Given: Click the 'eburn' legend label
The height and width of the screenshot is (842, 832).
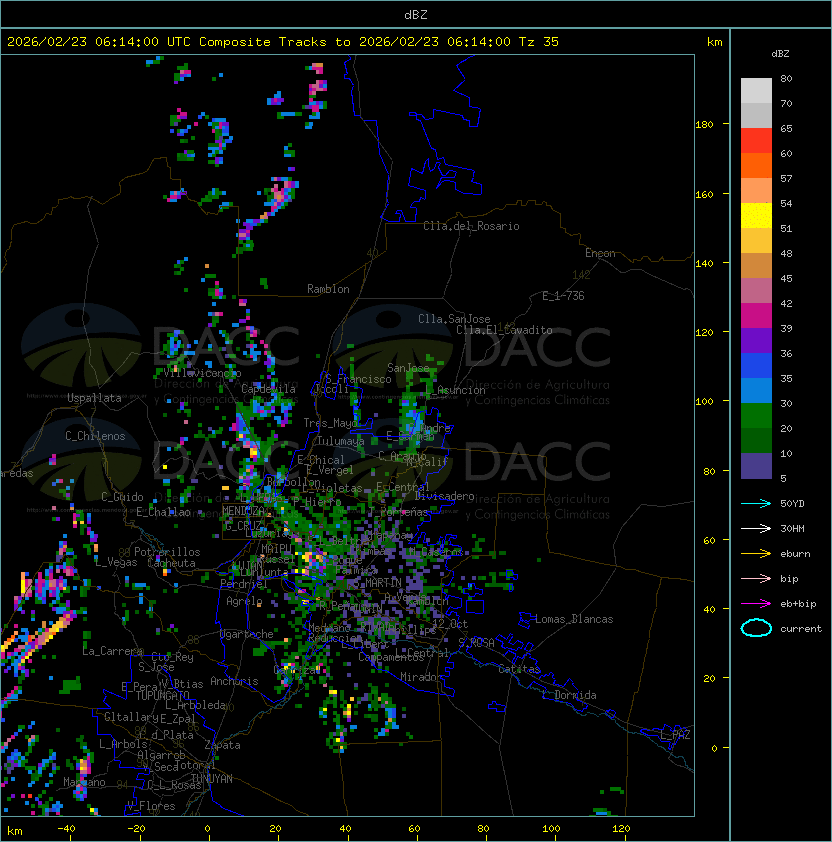Looking at the screenshot, I should (795, 554).
